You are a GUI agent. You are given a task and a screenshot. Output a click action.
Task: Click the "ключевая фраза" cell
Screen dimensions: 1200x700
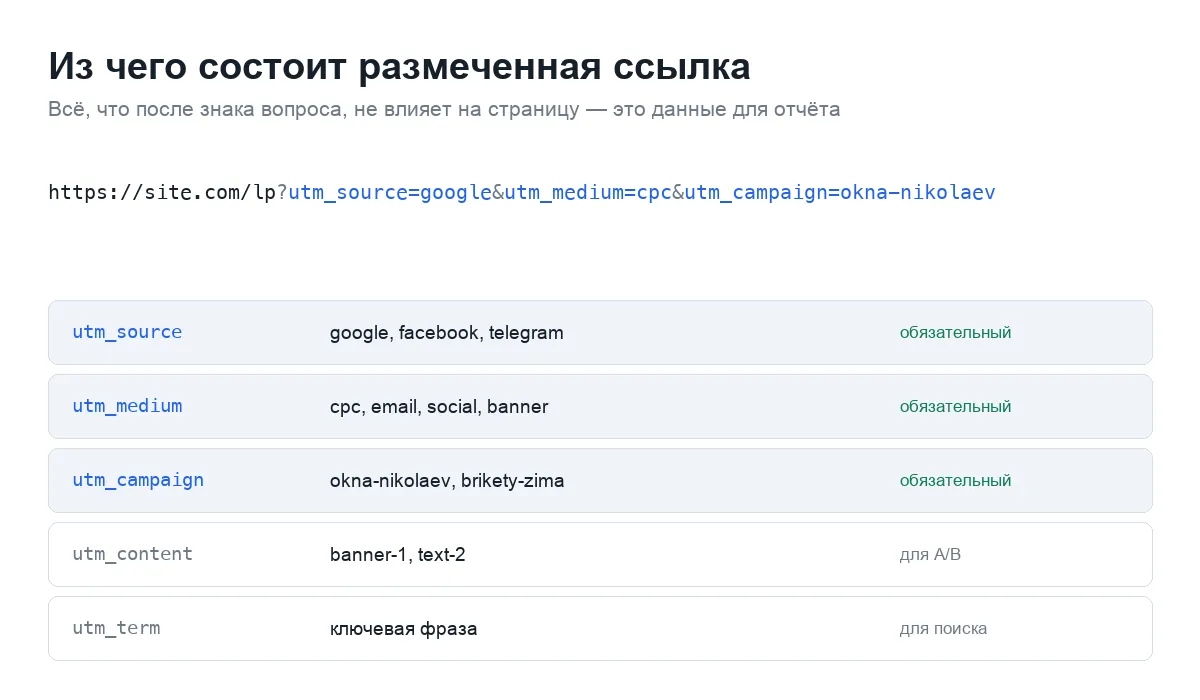[404, 629]
